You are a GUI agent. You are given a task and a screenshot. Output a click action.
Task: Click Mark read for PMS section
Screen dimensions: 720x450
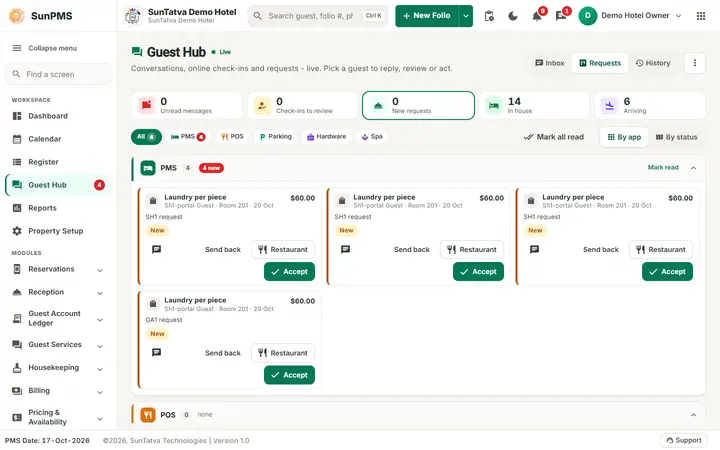point(663,168)
